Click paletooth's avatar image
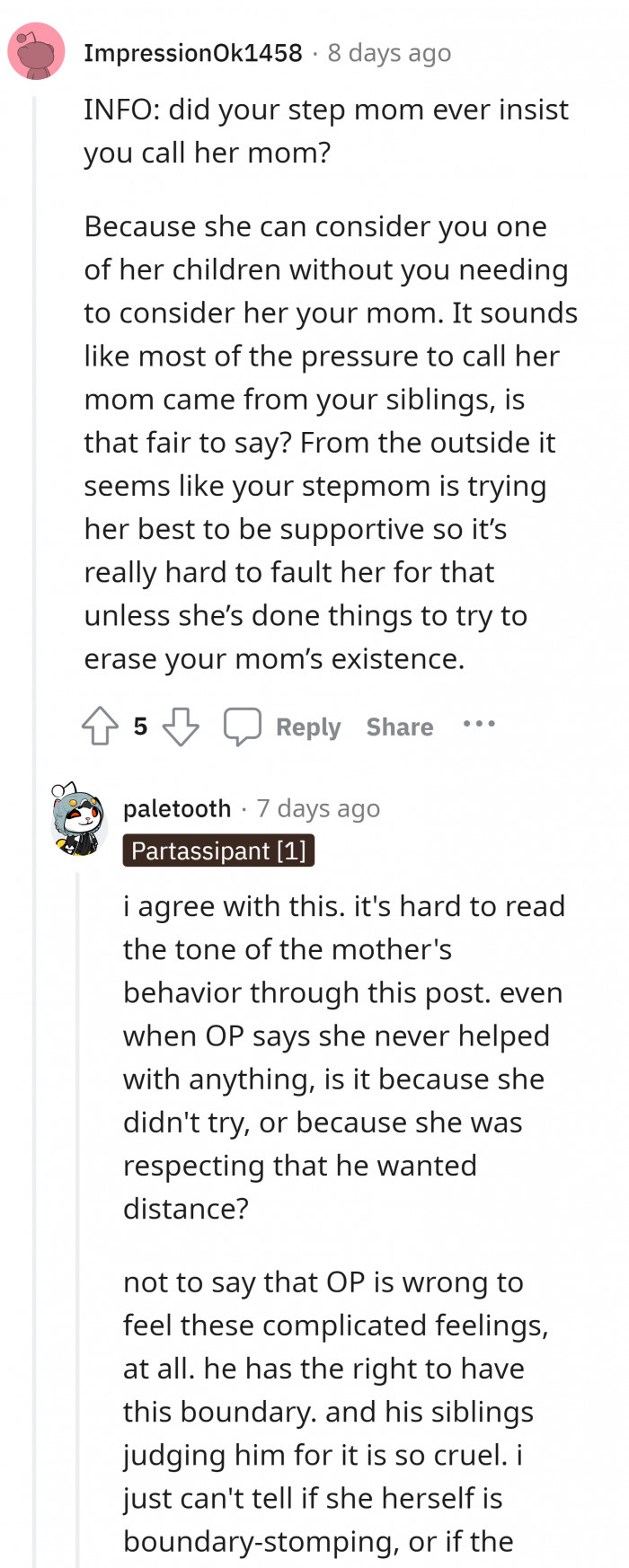This screenshot has width=629, height=1568. pos(76,818)
